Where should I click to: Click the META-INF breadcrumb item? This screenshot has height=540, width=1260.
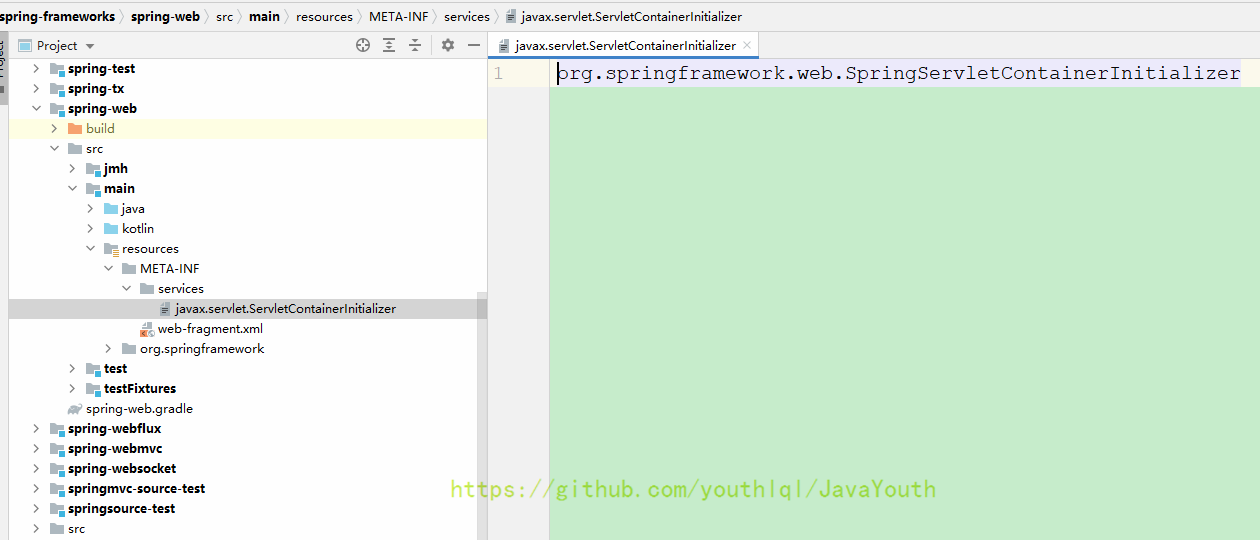pyautogui.click(x=398, y=17)
